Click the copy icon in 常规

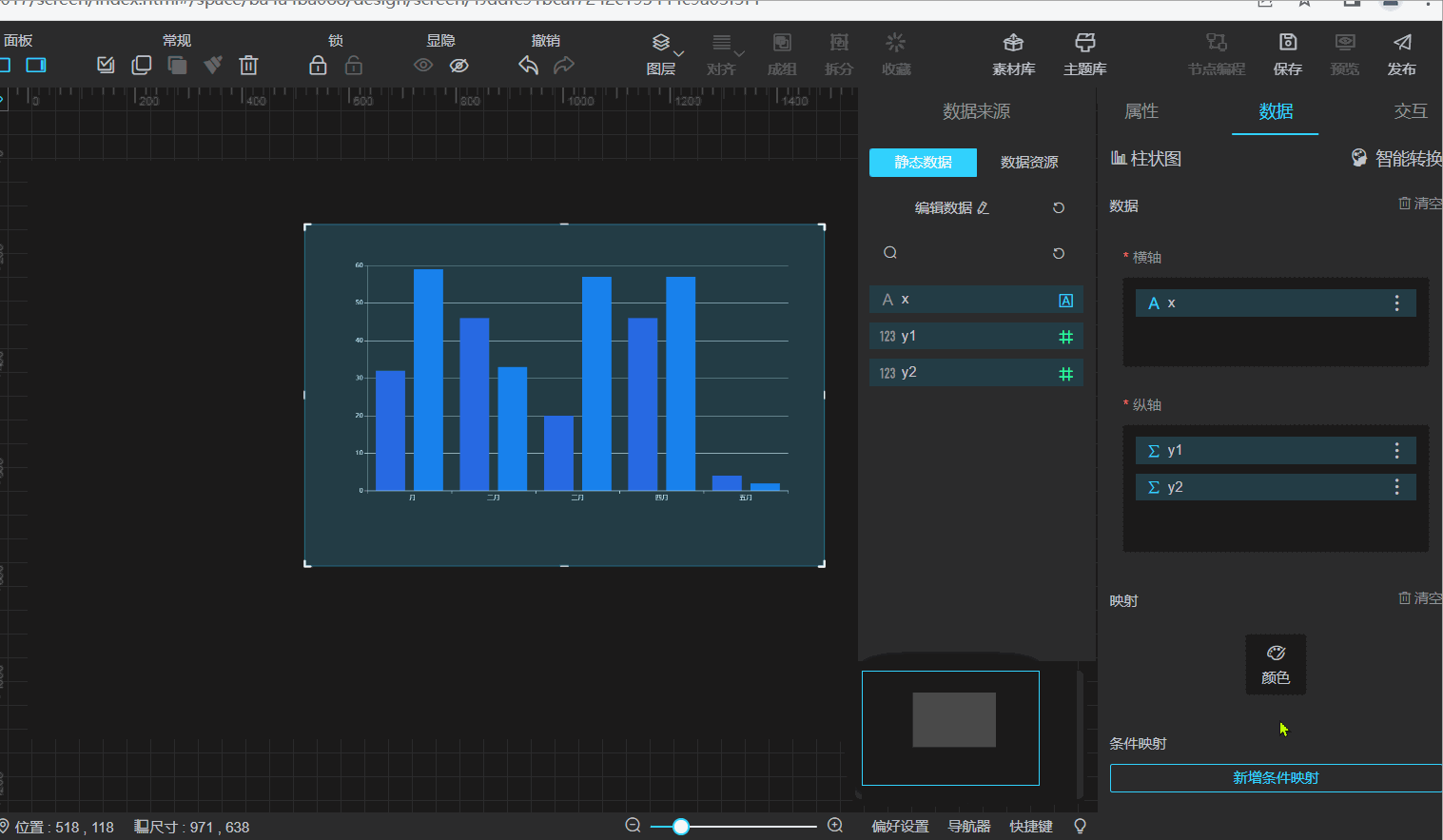pyautogui.click(x=142, y=66)
